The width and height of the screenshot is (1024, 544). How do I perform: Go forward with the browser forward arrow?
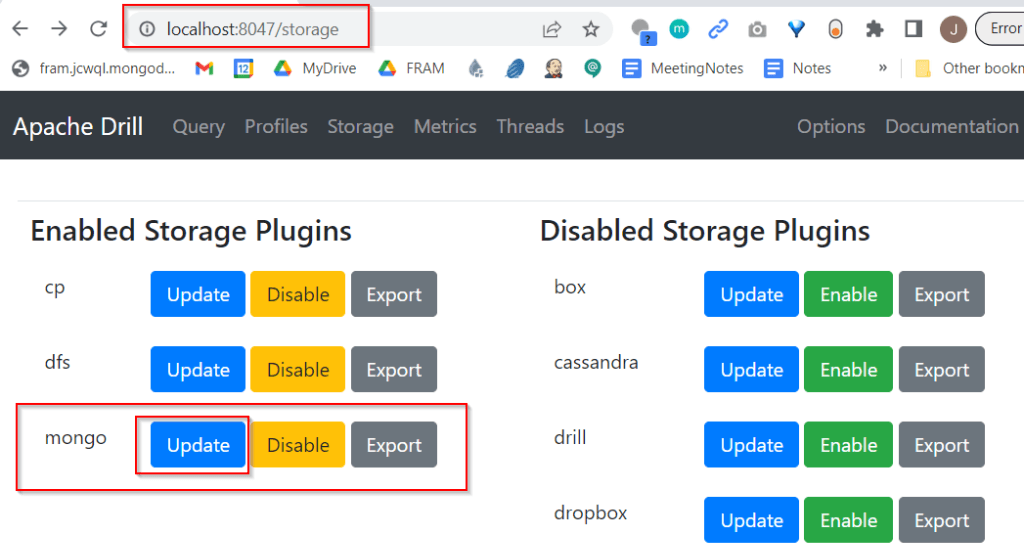(x=59, y=29)
